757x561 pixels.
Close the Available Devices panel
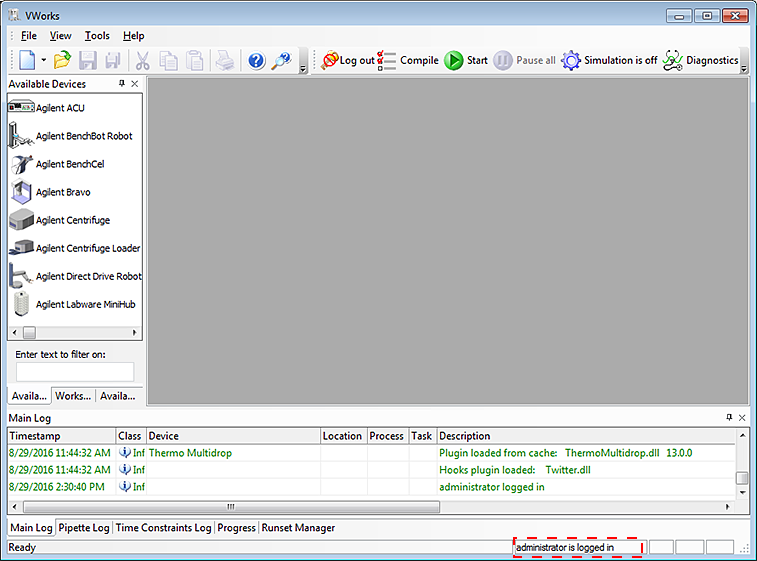pos(135,84)
